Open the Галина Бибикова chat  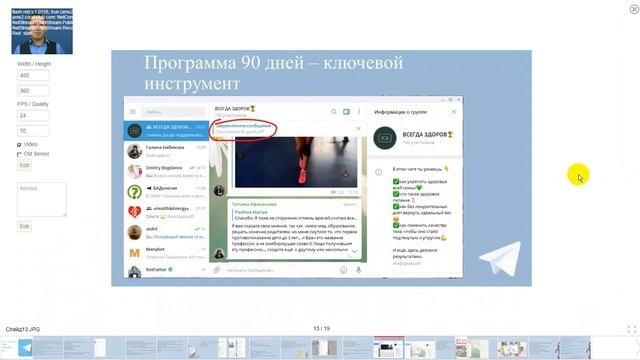pyautogui.click(x=166, y=151)
